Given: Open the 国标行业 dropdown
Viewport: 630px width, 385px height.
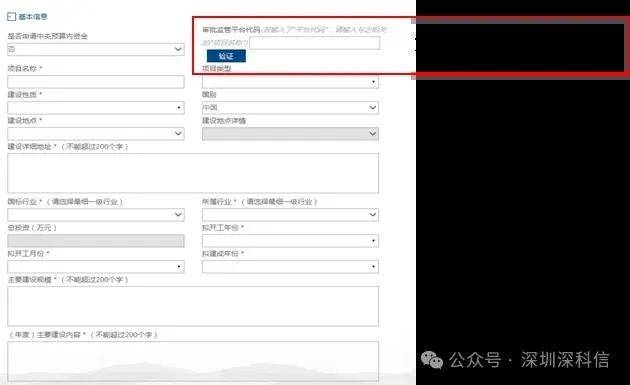Looking at the screenshot, I should (x=96, y=215).
